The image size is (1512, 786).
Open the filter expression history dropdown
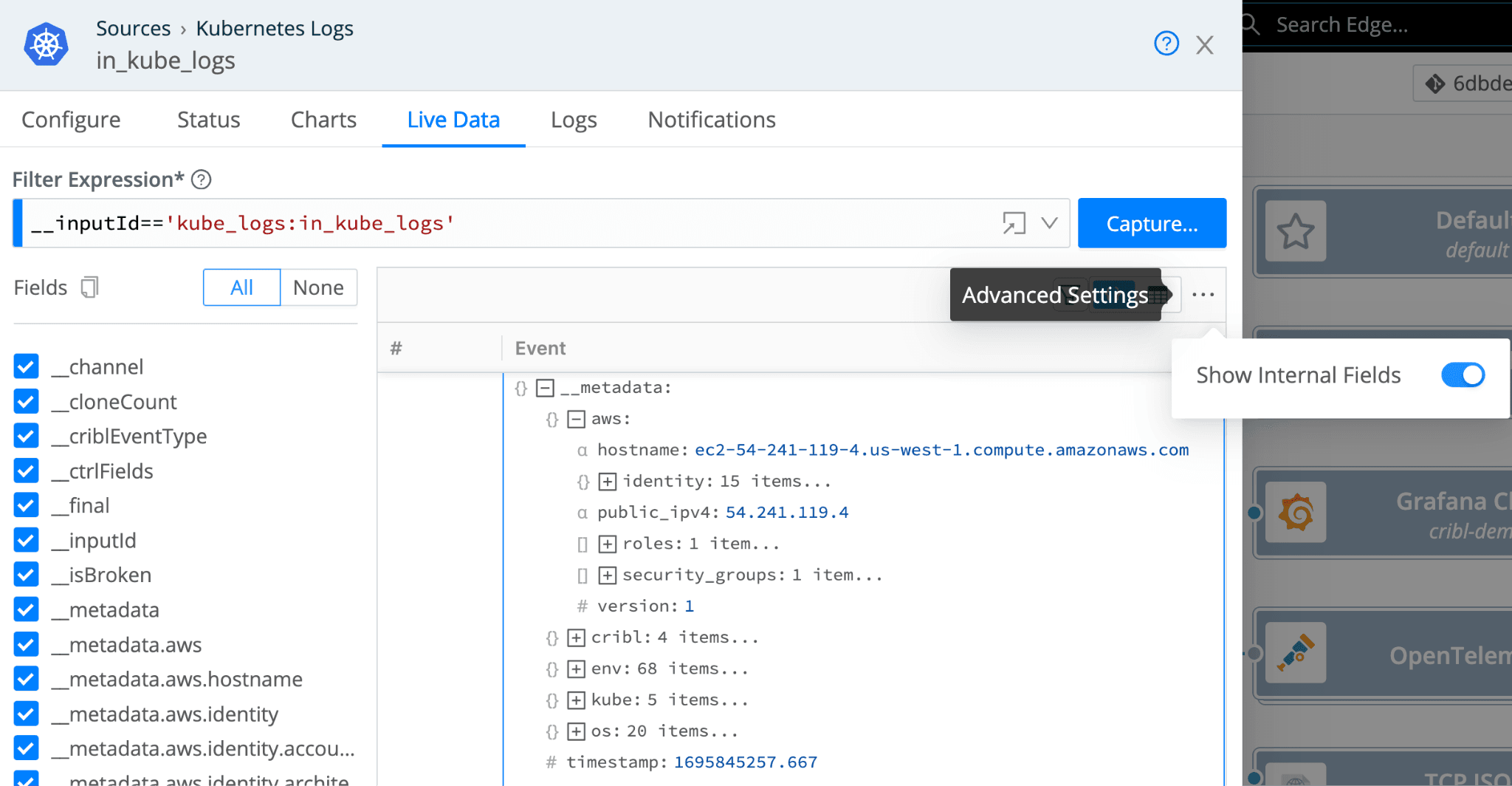click(1049, 223)
